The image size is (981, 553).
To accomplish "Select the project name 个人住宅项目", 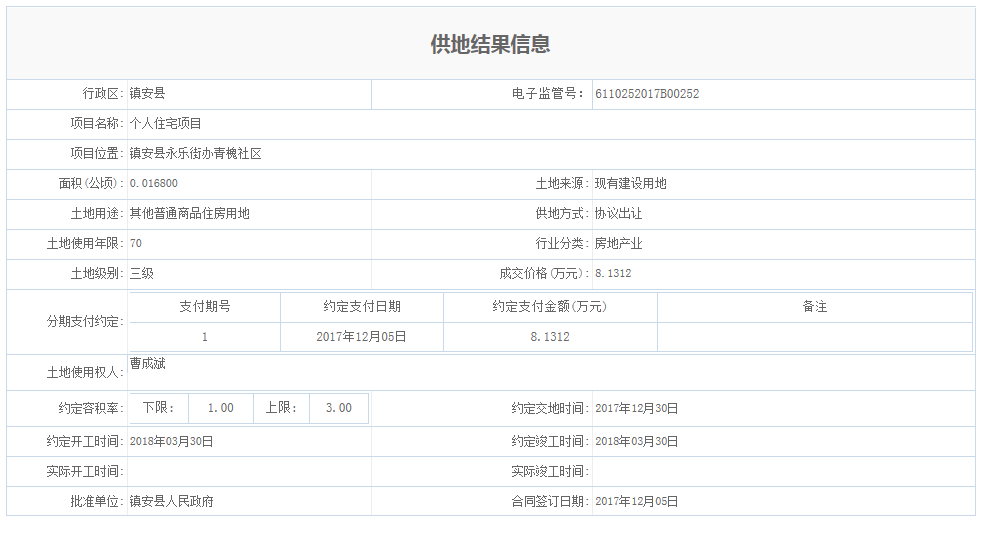I will coord(166,124).
